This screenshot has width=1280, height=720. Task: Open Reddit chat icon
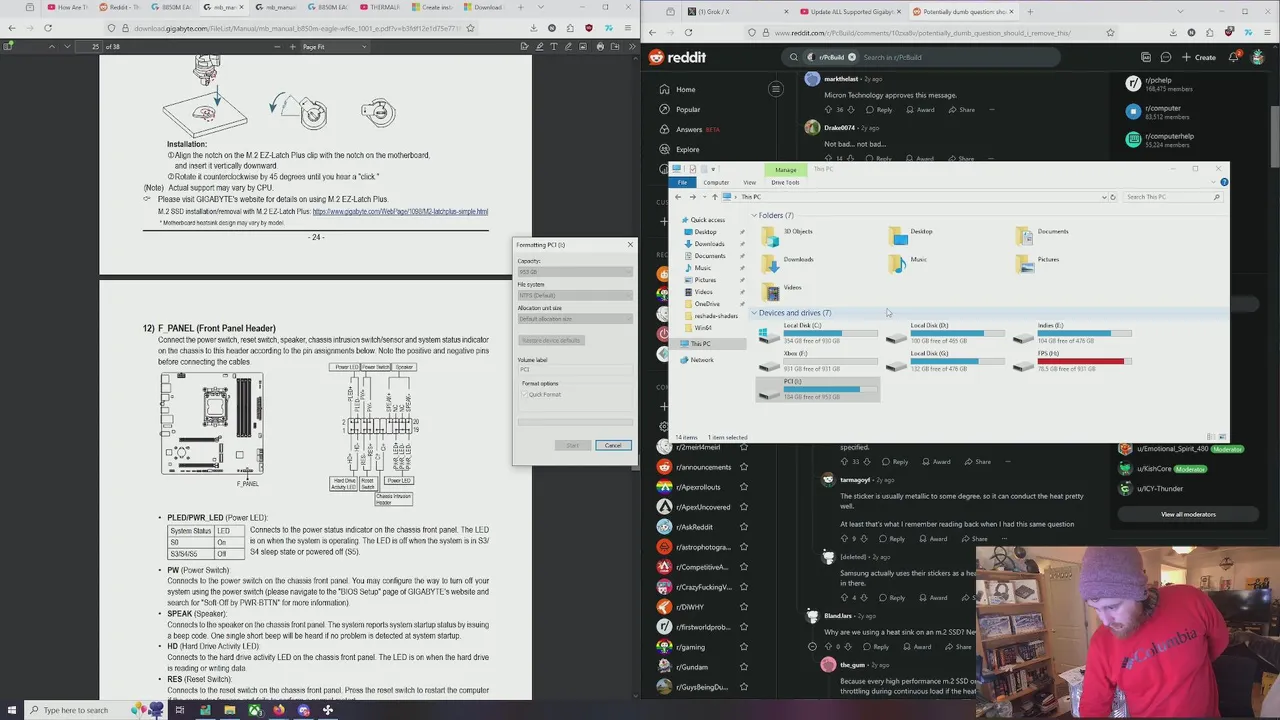[1166, 57]
